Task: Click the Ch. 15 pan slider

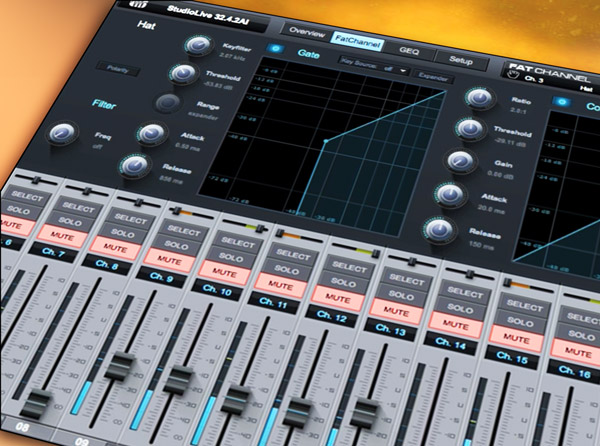Action: [528, 286]
